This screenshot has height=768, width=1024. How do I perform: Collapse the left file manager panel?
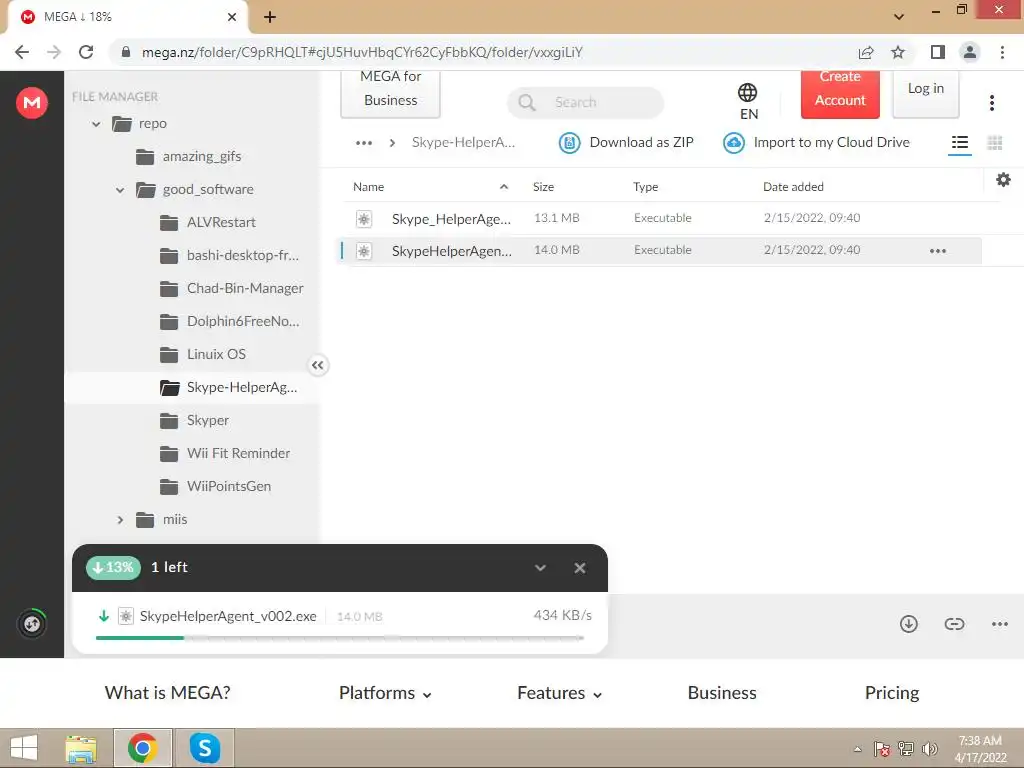[317, 365]
